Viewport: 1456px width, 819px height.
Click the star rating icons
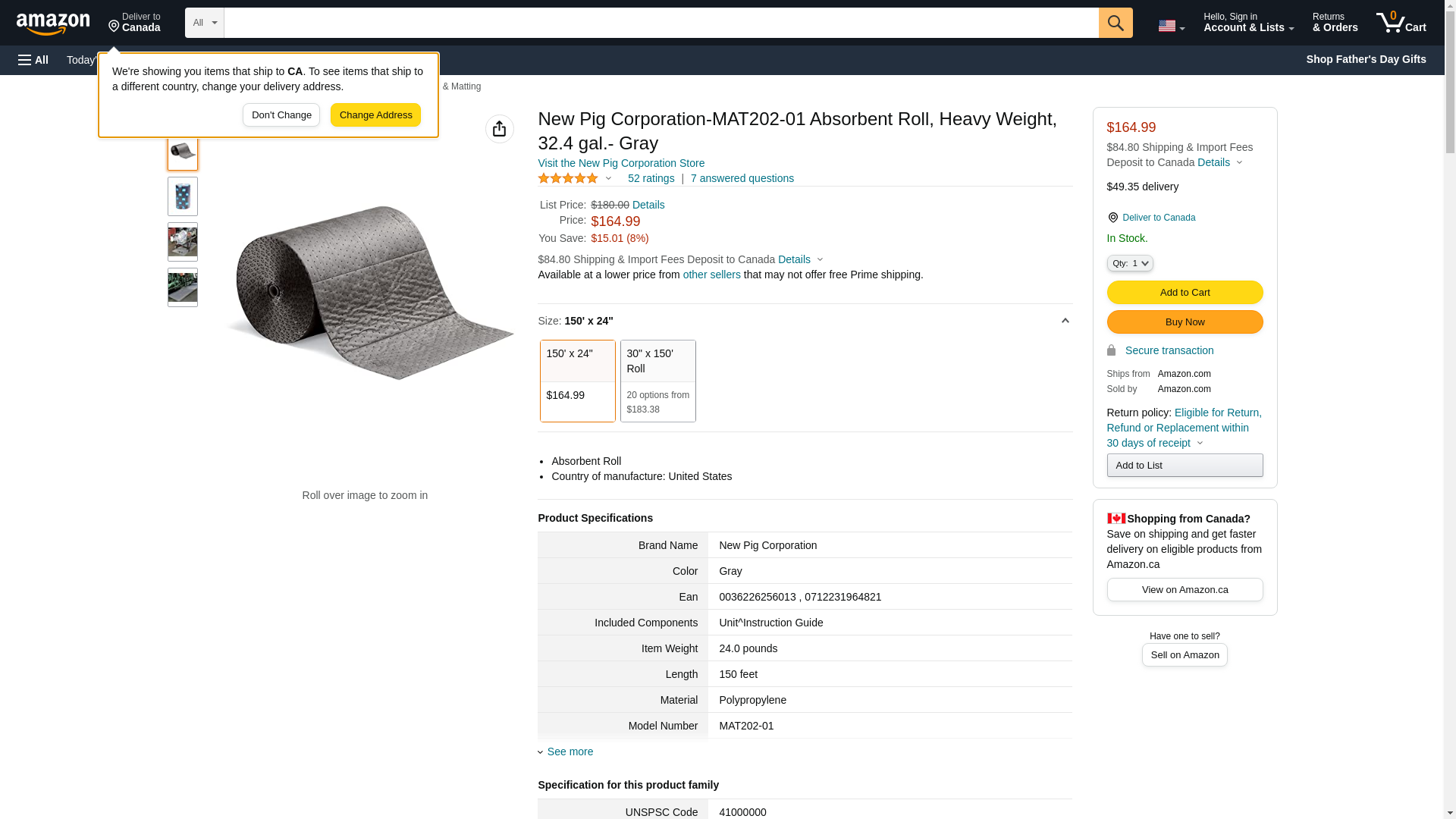click(568, 178)
